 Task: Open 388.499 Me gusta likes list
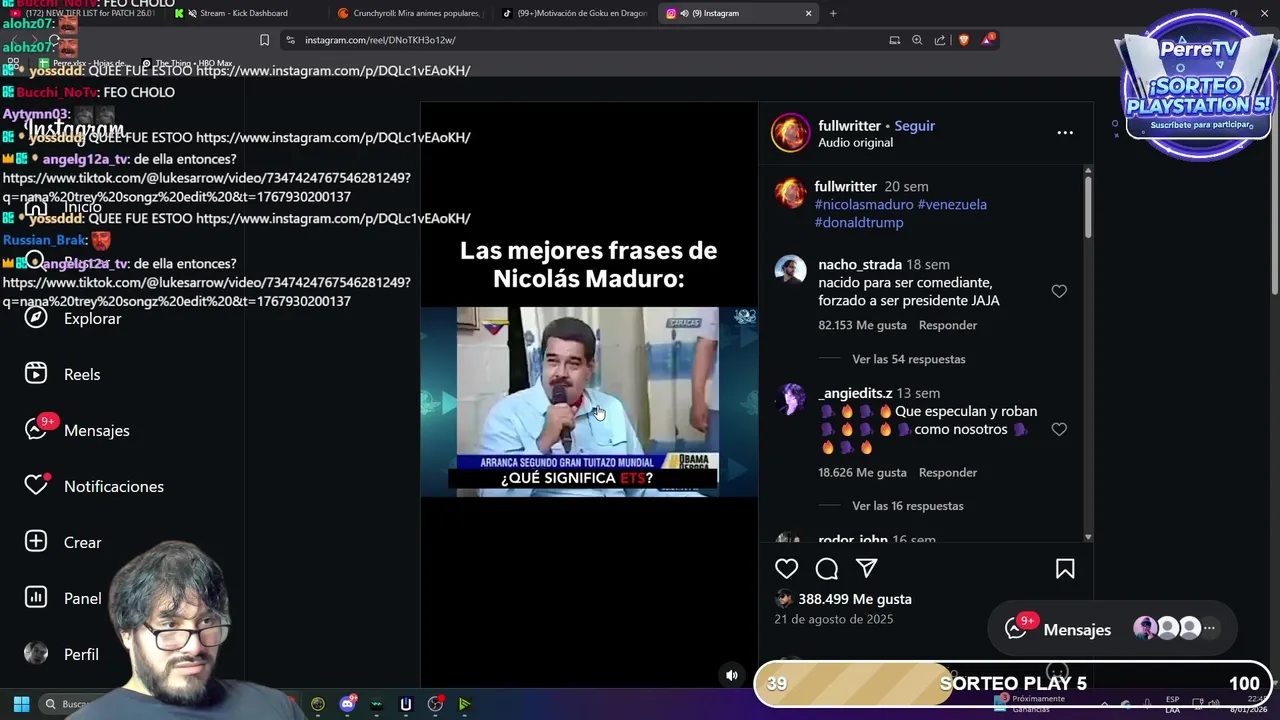click(x=855, y=599)
